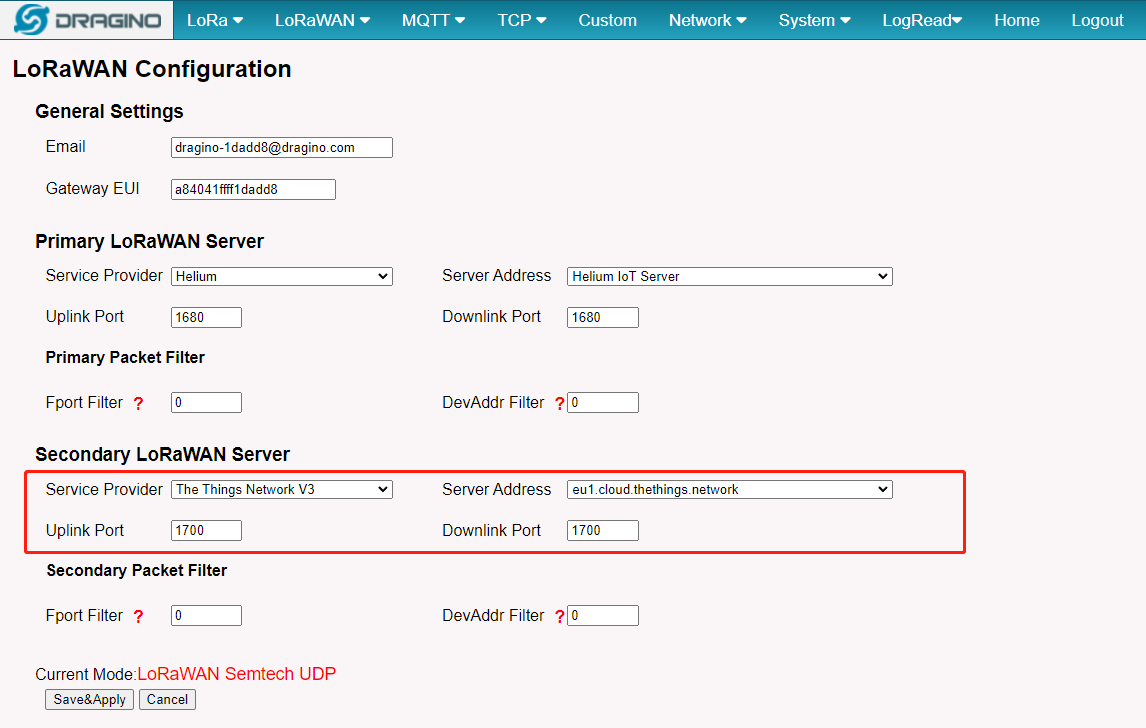This screenshot has width=1146, height=728.
Task: Click the Save&Apply button
Action: click(89, 699)
